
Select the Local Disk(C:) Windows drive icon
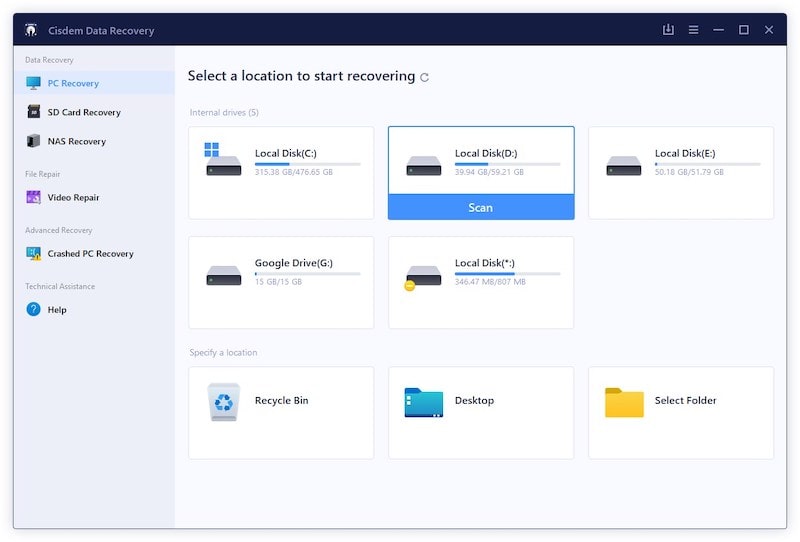click(x=223, y=161)
